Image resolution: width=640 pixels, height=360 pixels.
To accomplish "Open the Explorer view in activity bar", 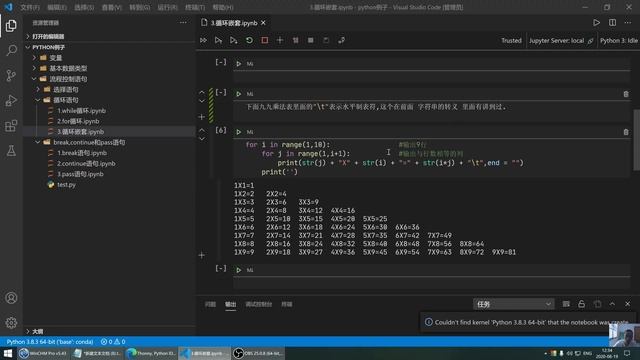I will [x=11, y=26].
